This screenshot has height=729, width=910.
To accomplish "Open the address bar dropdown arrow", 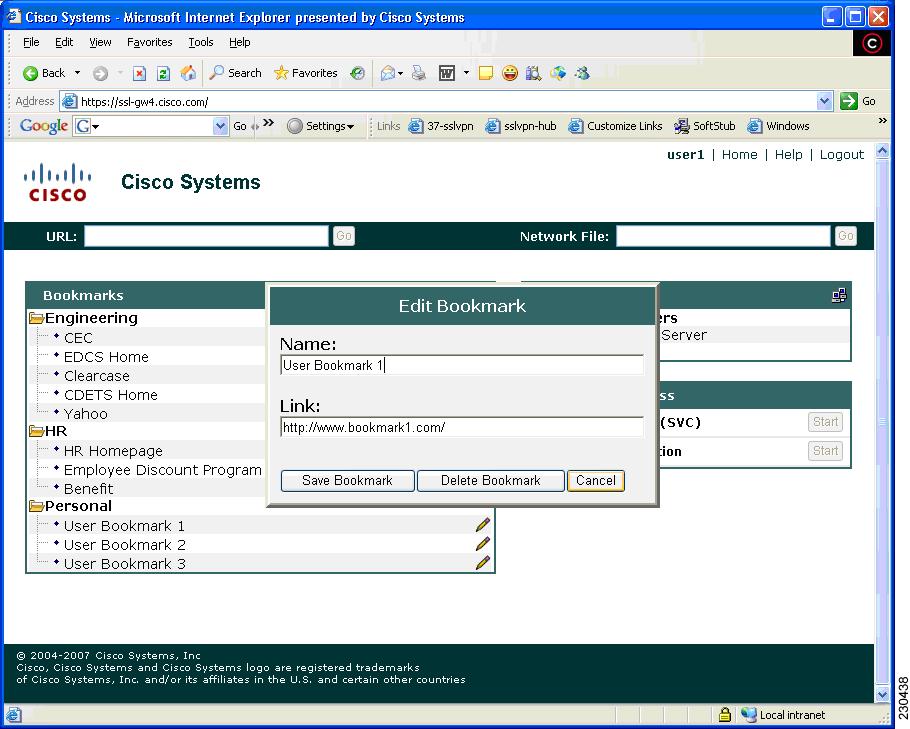I will pos(824,101).
